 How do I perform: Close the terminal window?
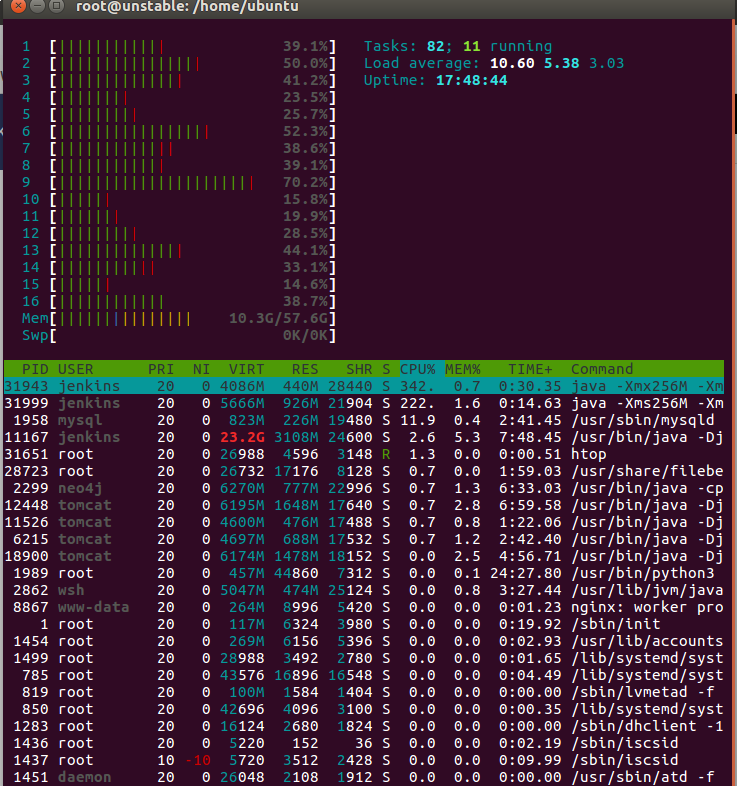coord(14,7)
